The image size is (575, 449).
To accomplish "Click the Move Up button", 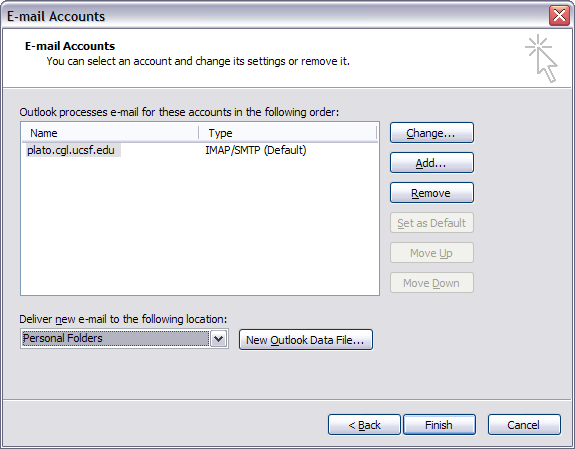I will (x=432, y=253).
